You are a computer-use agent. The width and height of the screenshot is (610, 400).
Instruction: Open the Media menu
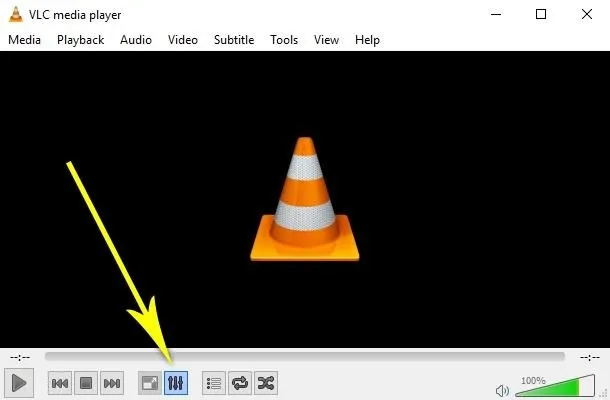coord(25,40)
